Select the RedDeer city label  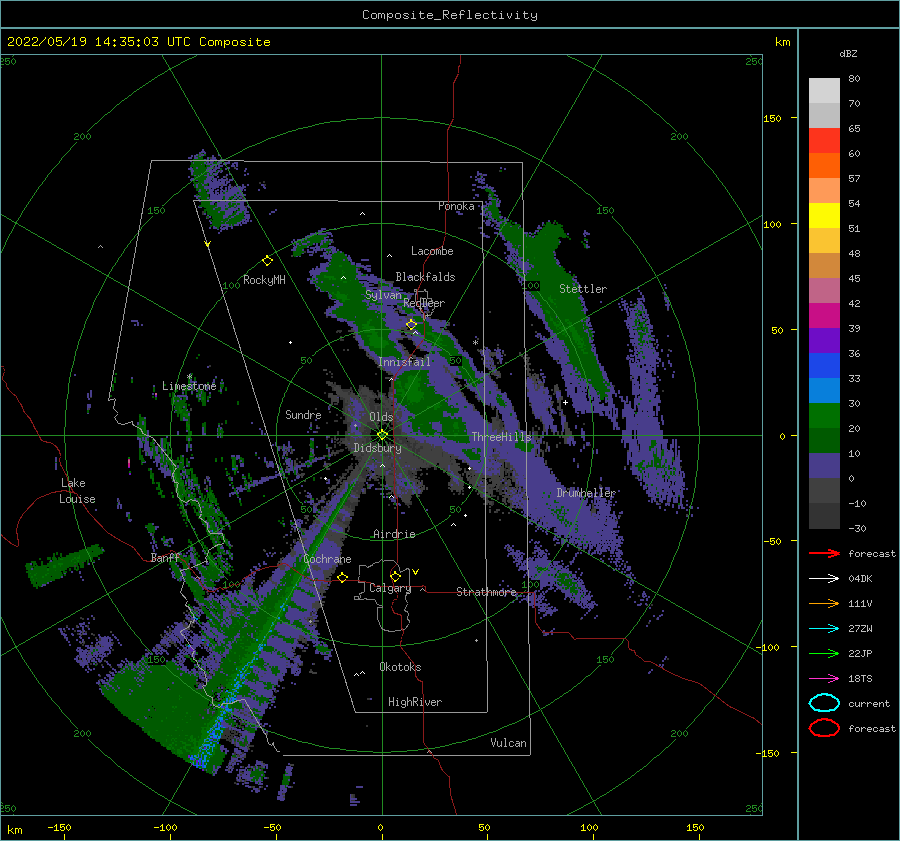pos(424,303)
